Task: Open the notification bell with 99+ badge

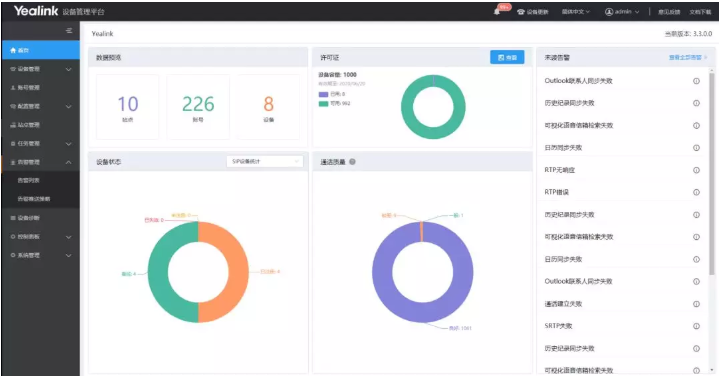Action: [x=498, y=11]
